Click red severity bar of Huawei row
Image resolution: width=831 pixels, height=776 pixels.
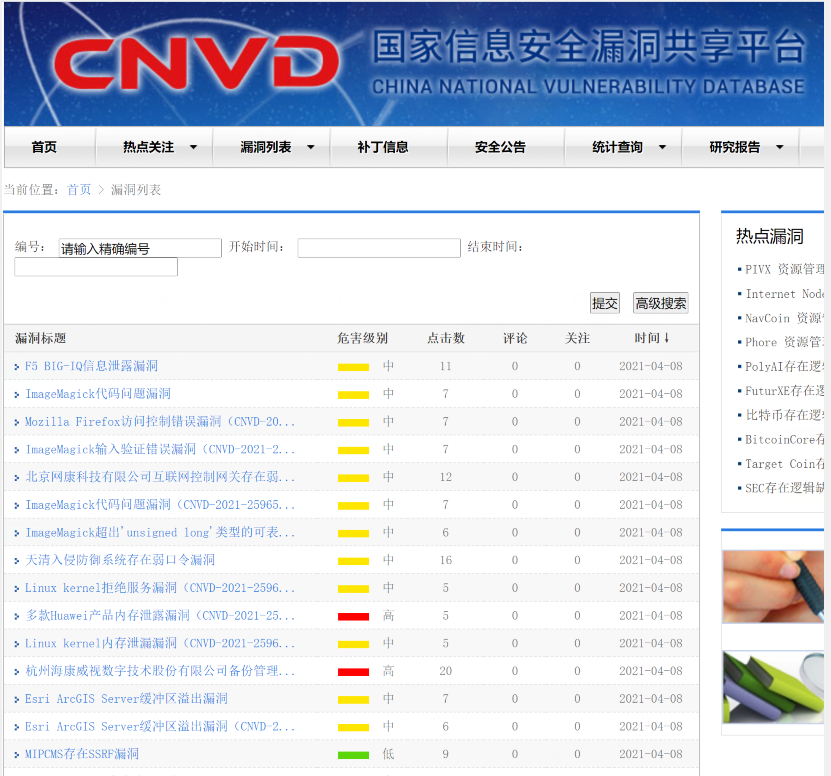click(353, 616)
